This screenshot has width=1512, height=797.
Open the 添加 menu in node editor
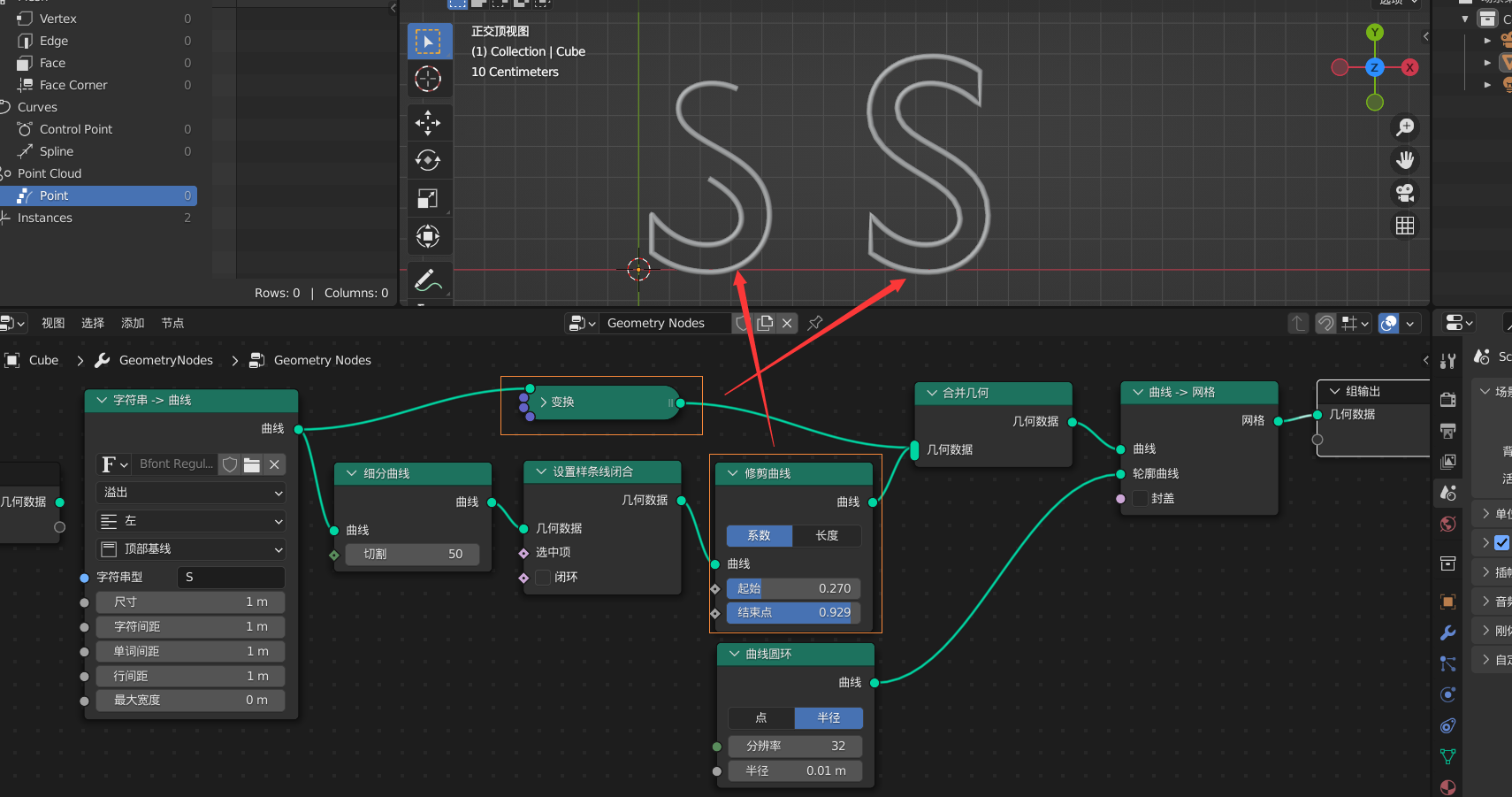point(133,323)
